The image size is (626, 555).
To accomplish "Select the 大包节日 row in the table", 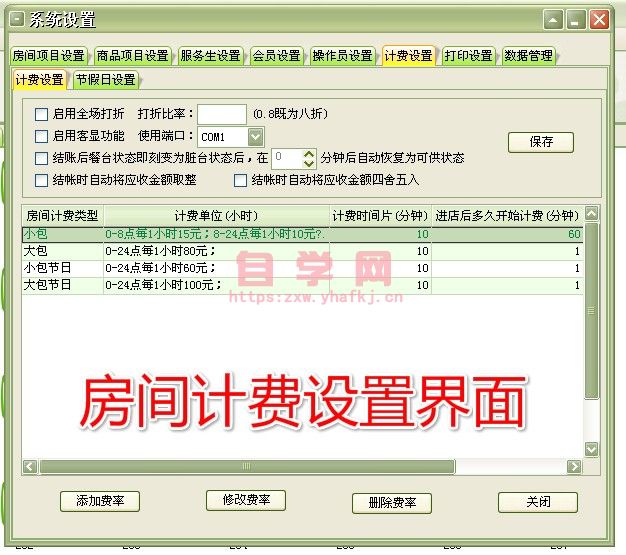I will 62,285.
